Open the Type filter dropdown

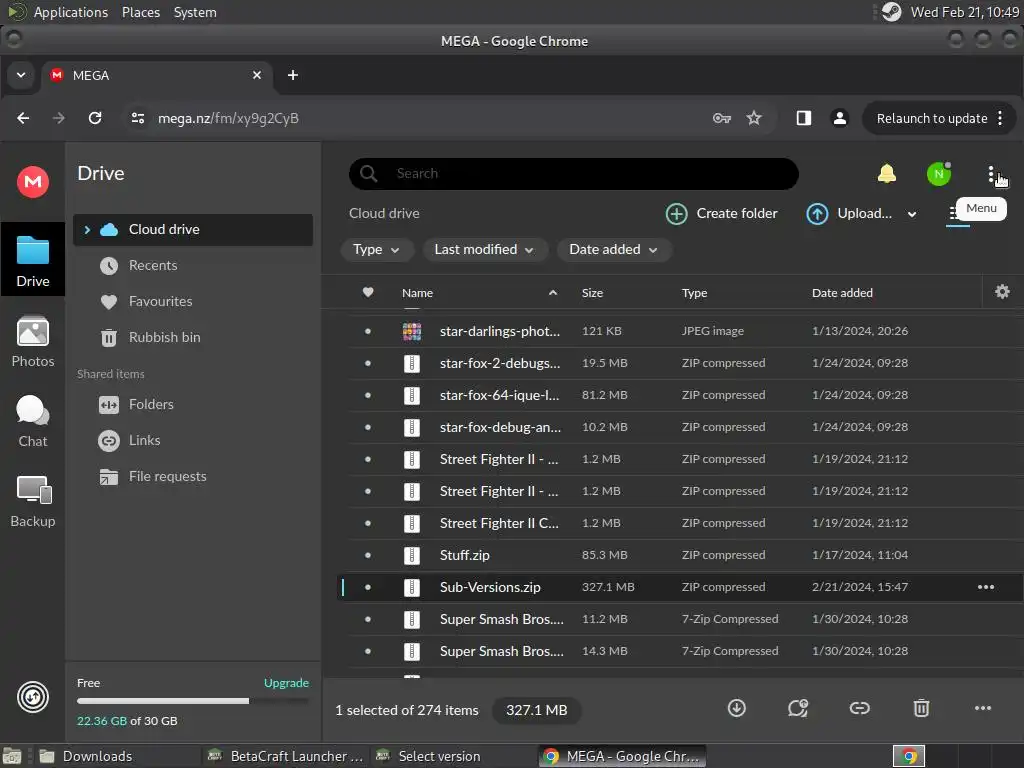(x=376, y=249)
